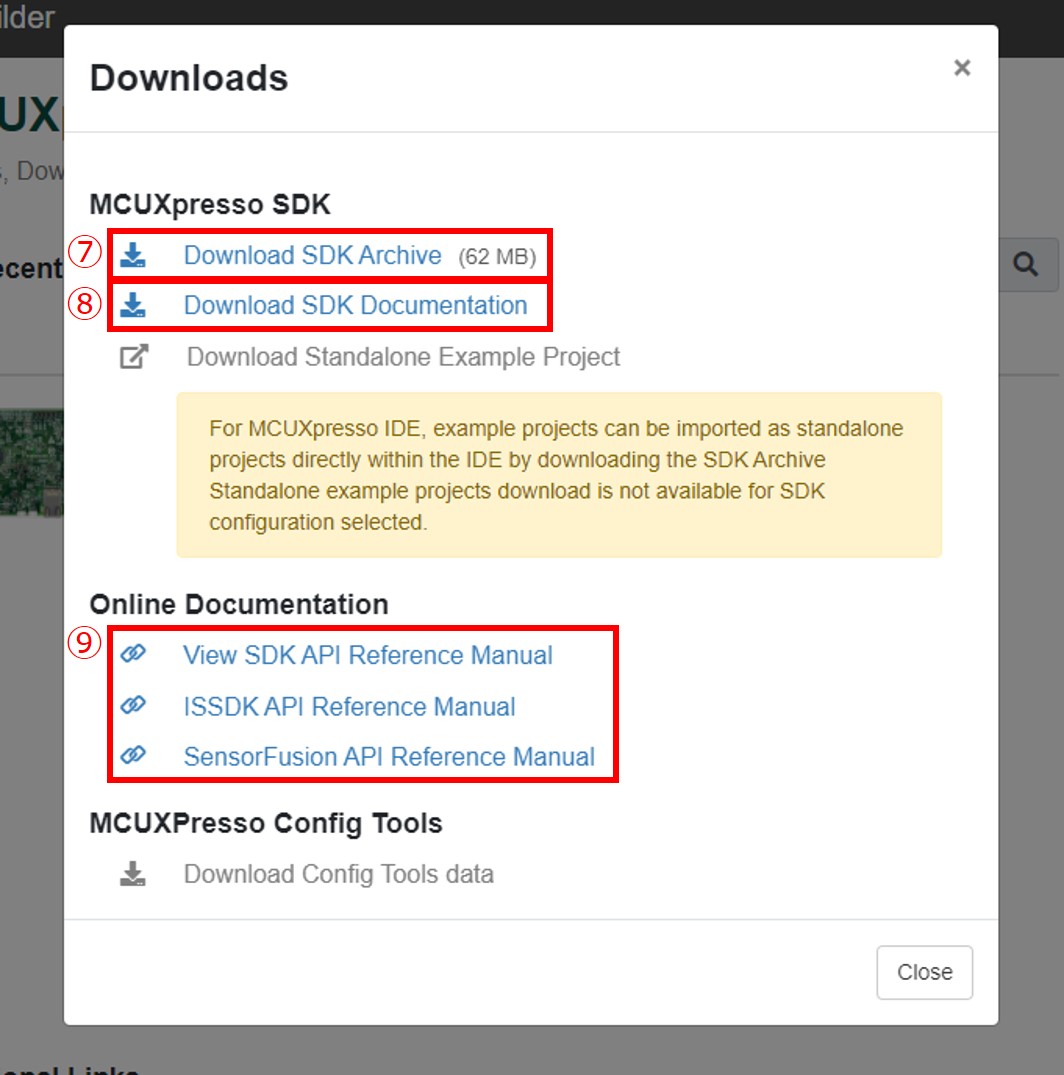The height and width of the screenshot is (1075, 1064).
Task: Select Download Config Tools data
Action: click(338, 873)
